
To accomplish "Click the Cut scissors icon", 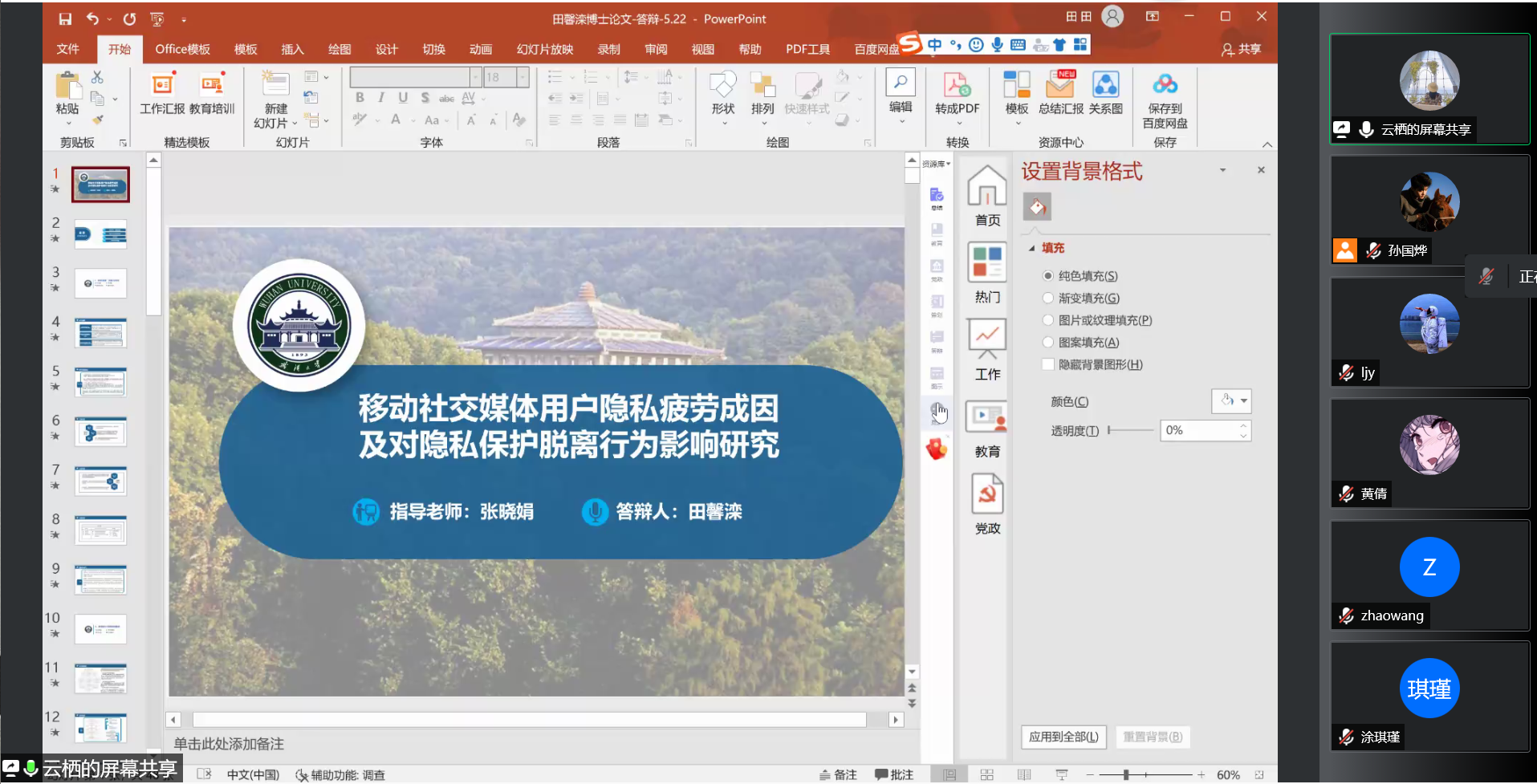I will (x=97, y=77).
